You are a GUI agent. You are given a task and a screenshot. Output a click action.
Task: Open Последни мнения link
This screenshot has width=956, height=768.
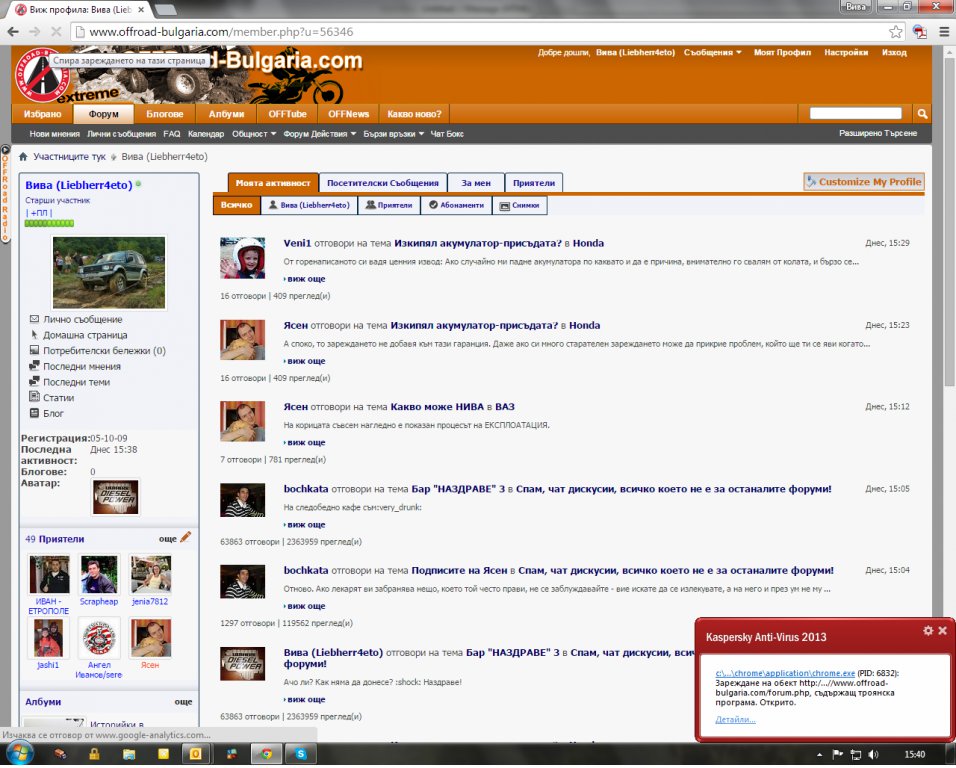pos(82,366)
